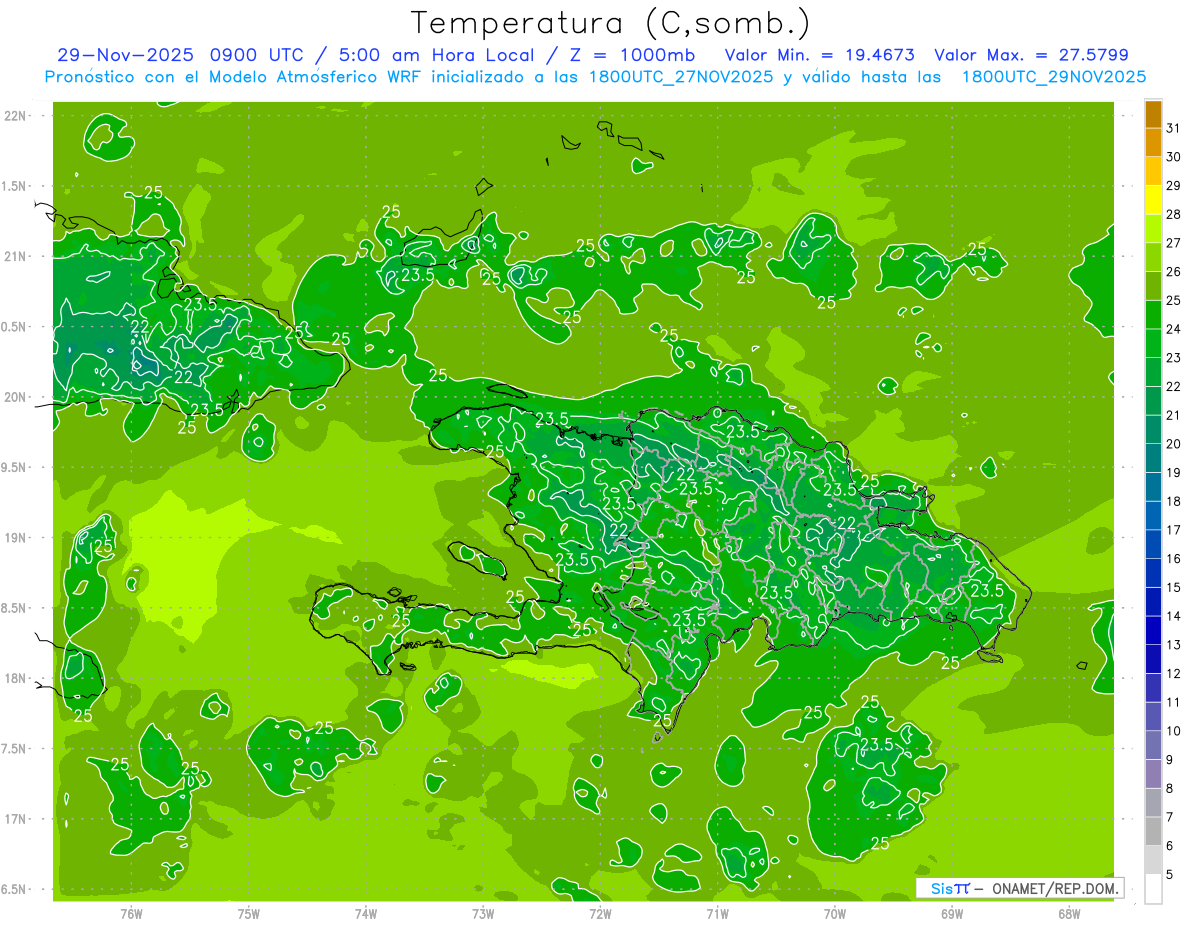
Task: Click the dark blue legend band between 13 and 14
Action: 1153,631
